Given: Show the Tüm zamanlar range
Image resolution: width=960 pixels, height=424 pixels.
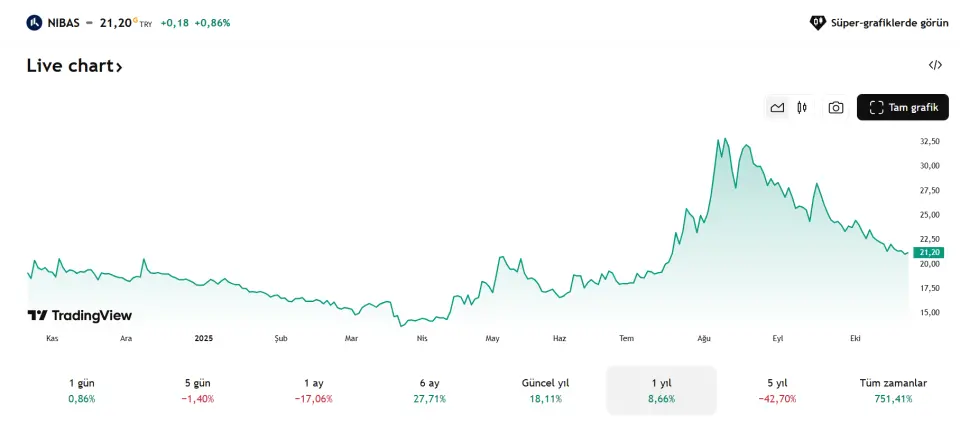Looking at the screenshot, I should [x=893, y=390].
